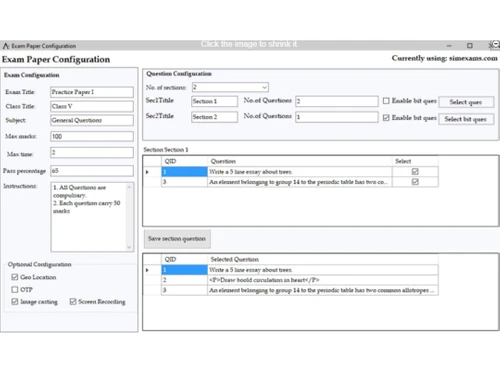
Task: Uncheck Select box for question 3 row
Action: tap(415, 182)
